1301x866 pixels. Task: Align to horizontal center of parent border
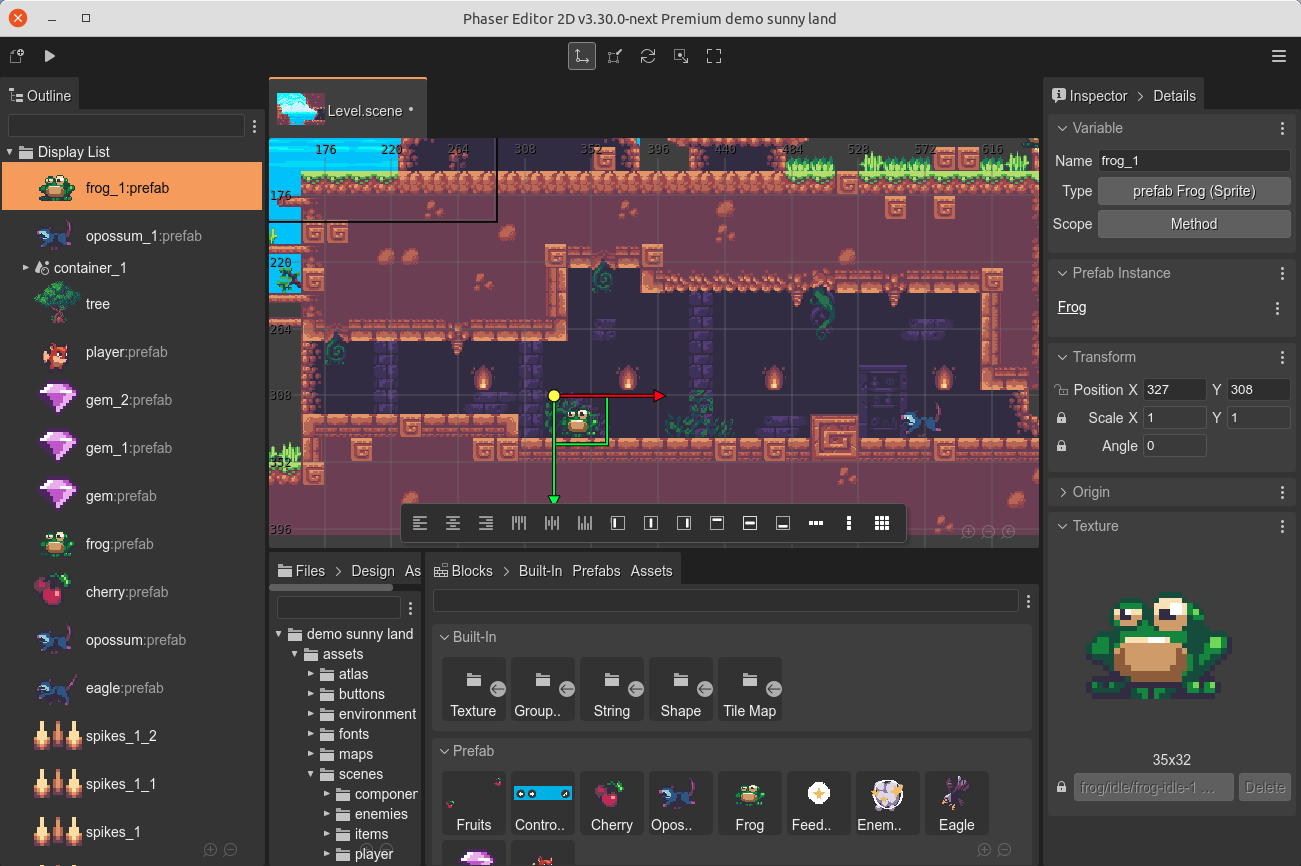pos(651,523)
